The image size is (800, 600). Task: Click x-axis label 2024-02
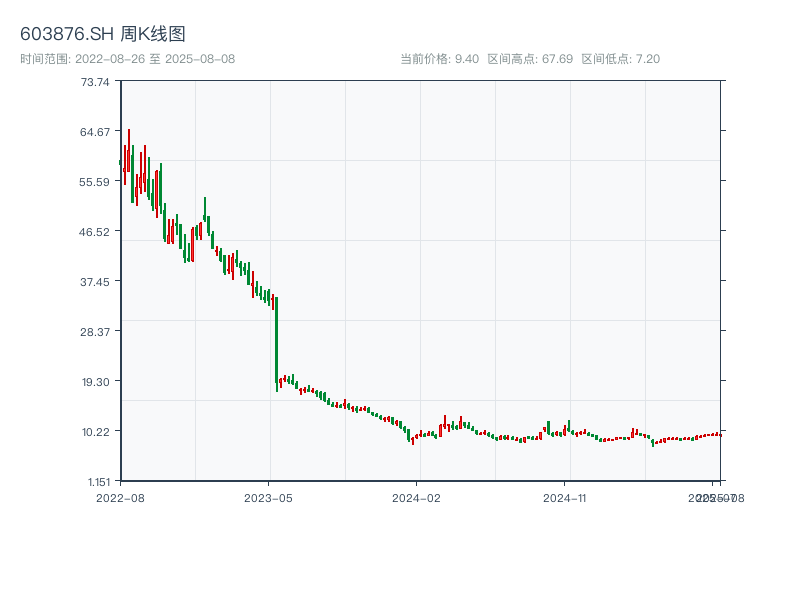pos(416,498)
